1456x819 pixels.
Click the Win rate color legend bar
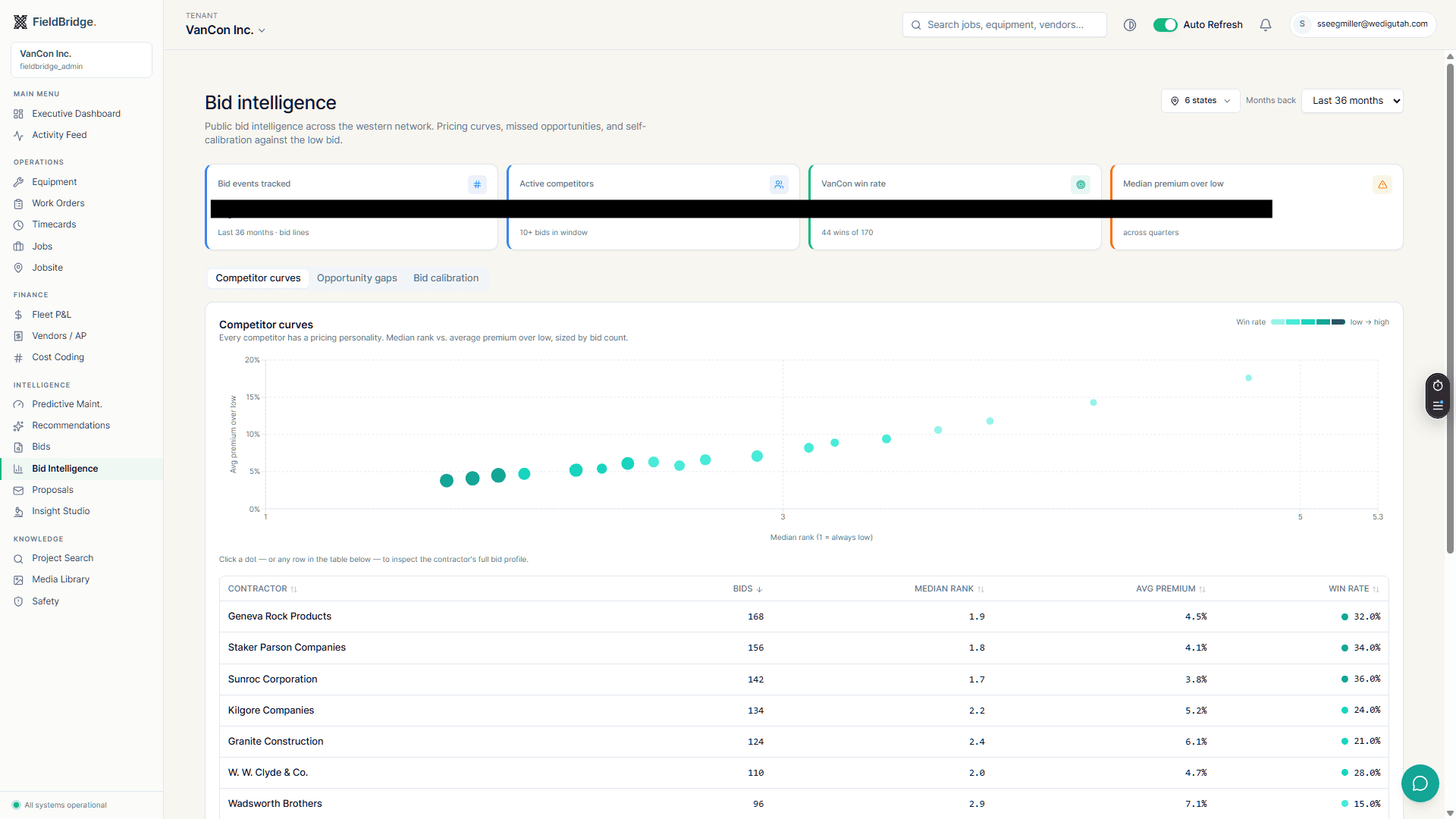(1308, 322)
